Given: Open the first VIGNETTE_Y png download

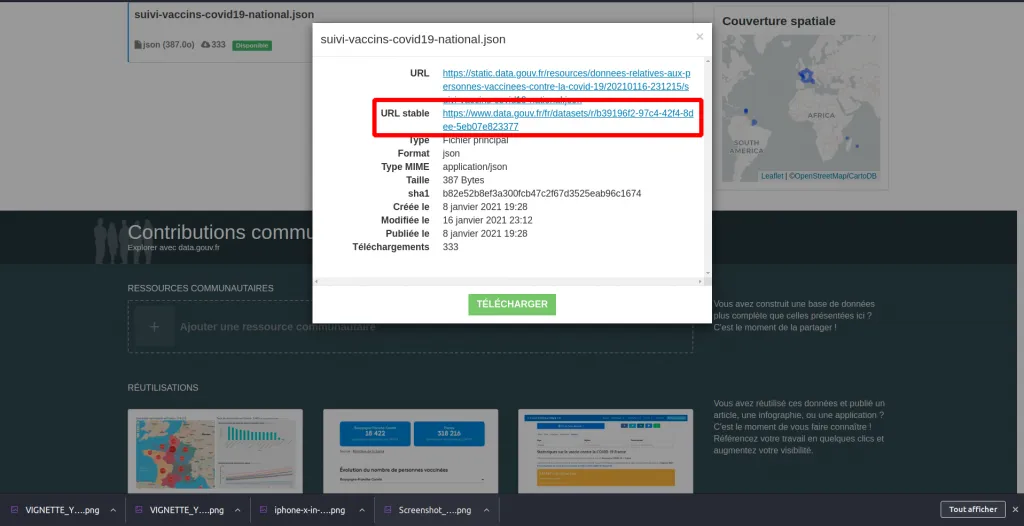Looking at the screenshot, I should (62, 510).
